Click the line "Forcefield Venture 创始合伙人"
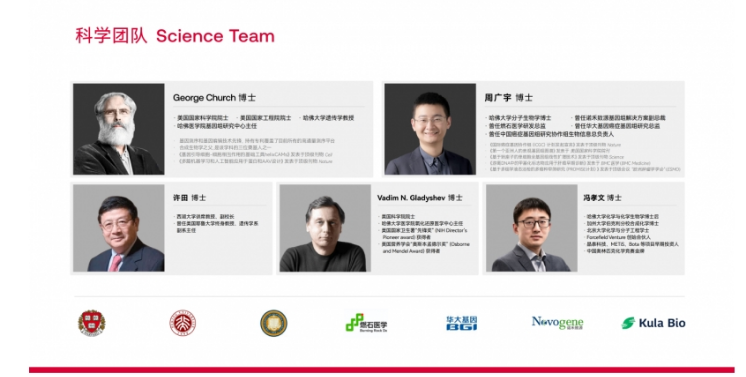This screenshot has width=746, height=377. (618, 237)
